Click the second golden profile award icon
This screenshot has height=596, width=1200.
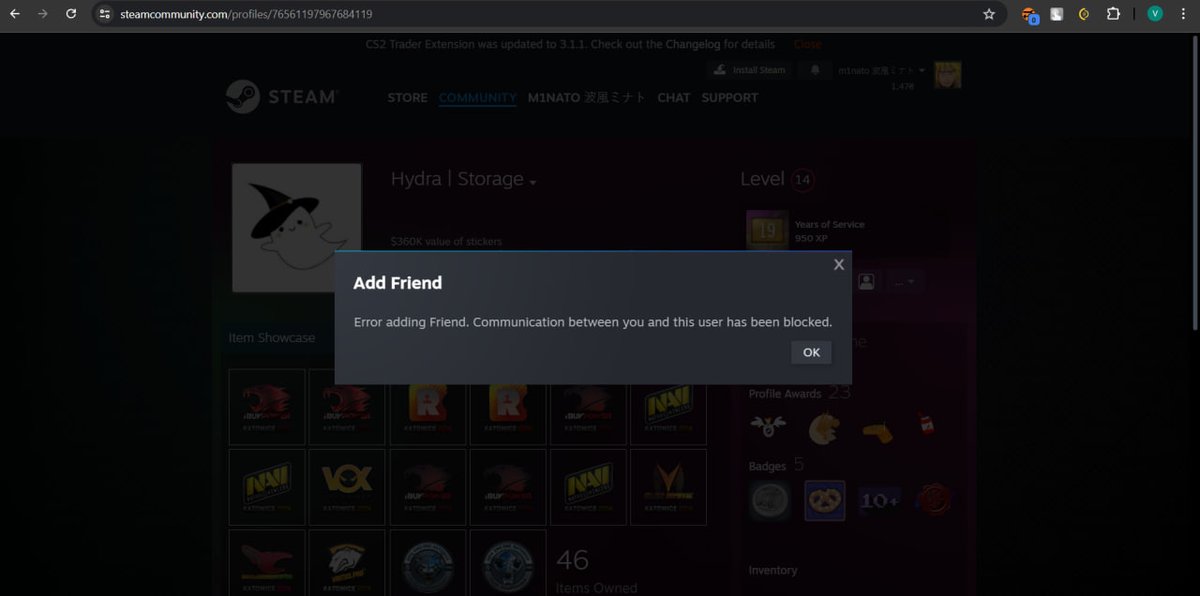pyautogui.click(x=824, y=428)
